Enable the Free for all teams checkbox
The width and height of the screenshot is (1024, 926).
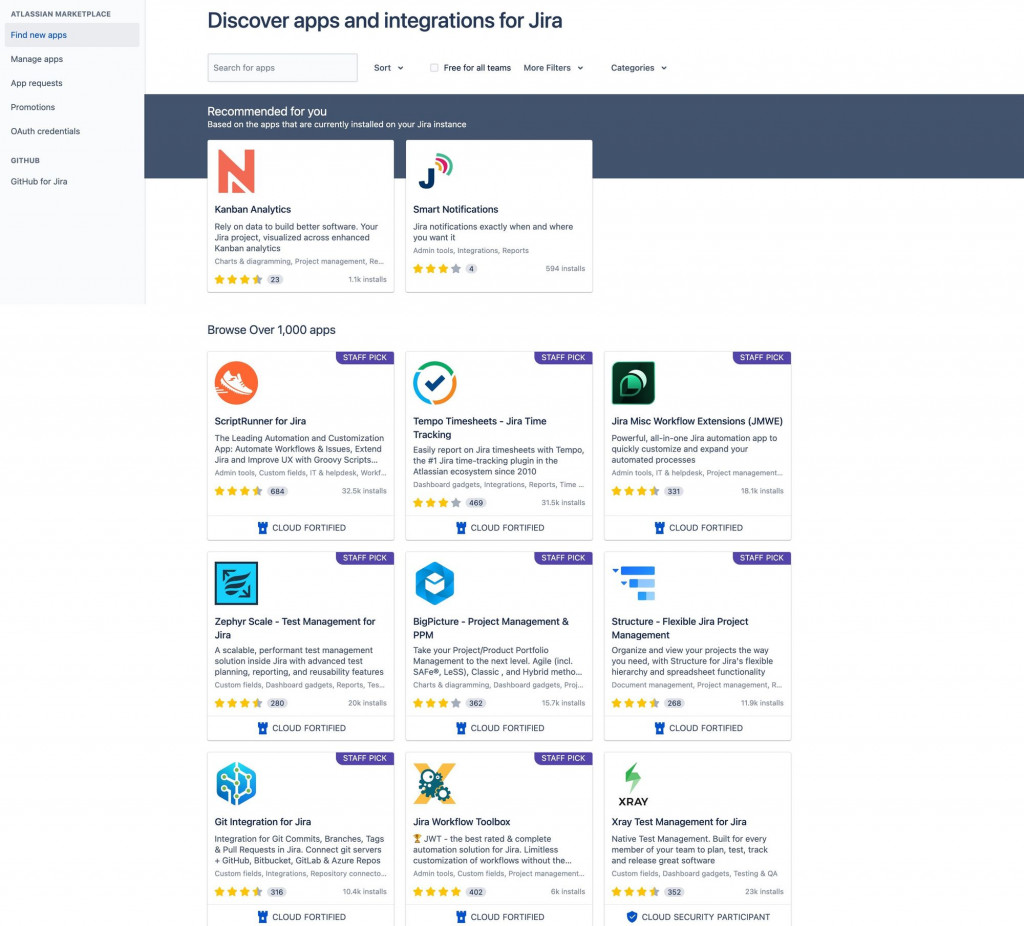[434, 68]
